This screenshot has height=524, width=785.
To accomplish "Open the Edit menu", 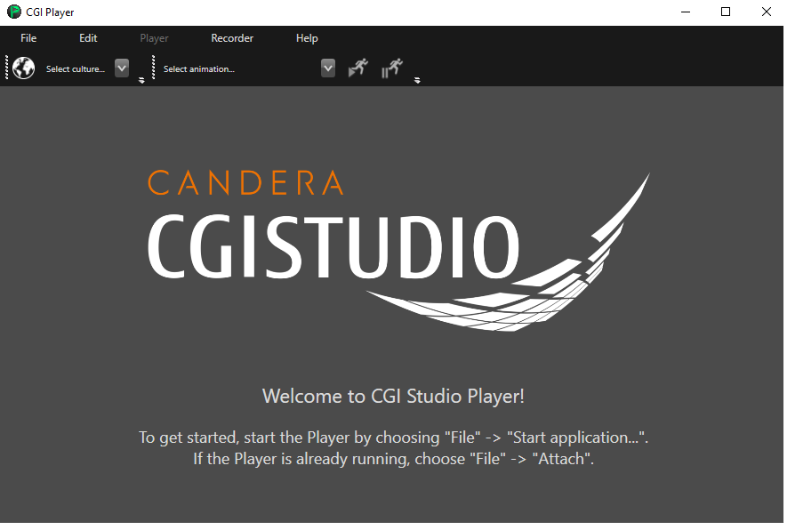I will (x=88, y=38).
